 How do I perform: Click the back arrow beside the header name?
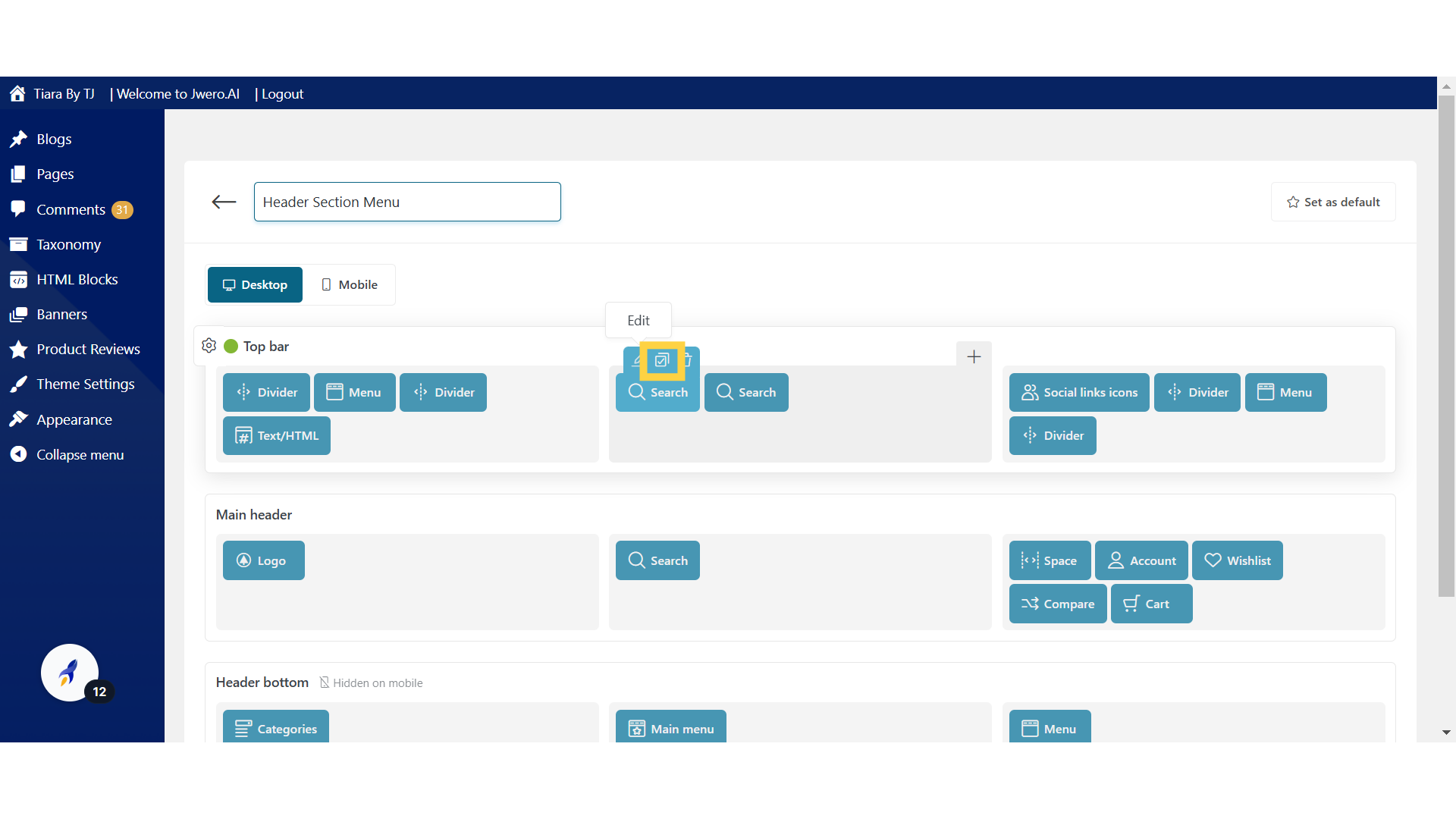click(x=224, y=202)
